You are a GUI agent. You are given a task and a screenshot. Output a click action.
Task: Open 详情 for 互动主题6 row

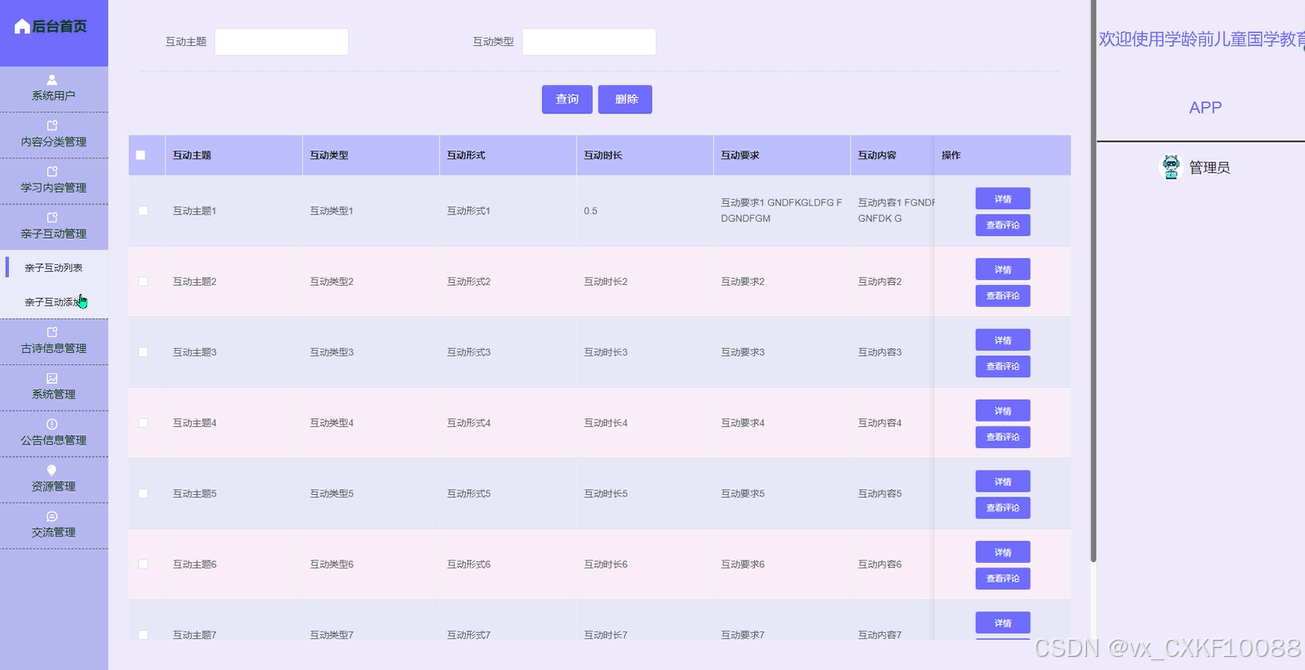(1003, 552)
